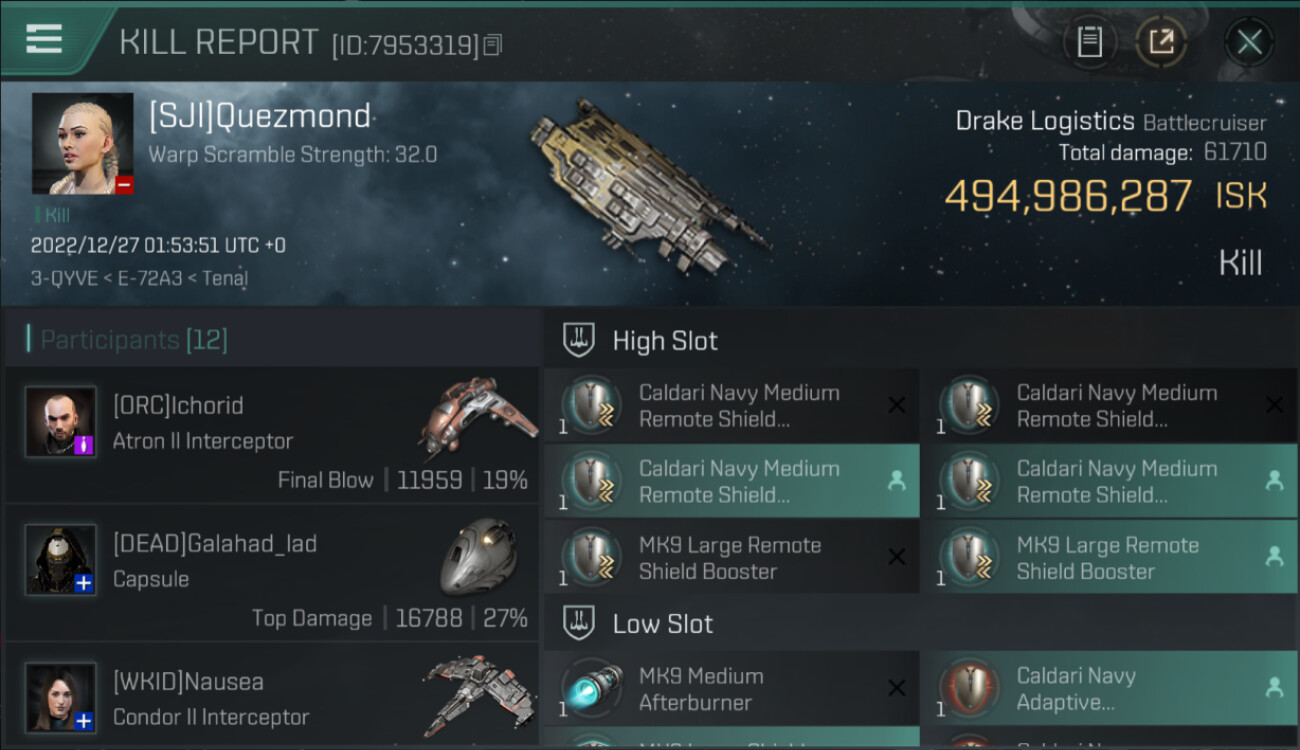The image size is (1300, 750).
Task: Open Ichorid's pilot portrait
Action: point(61,422)
